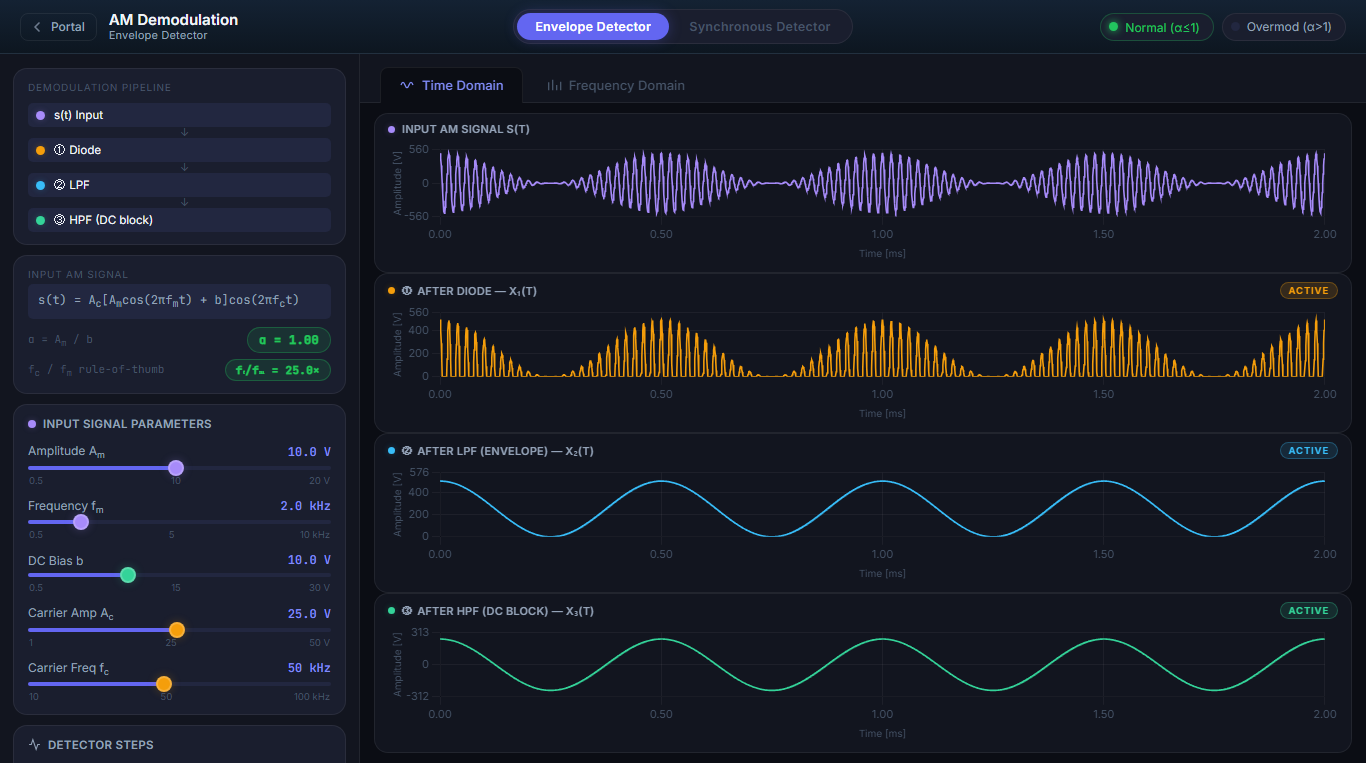Click the back chevron icon in Portal button
1366x763 pixels.
[38, 27]
